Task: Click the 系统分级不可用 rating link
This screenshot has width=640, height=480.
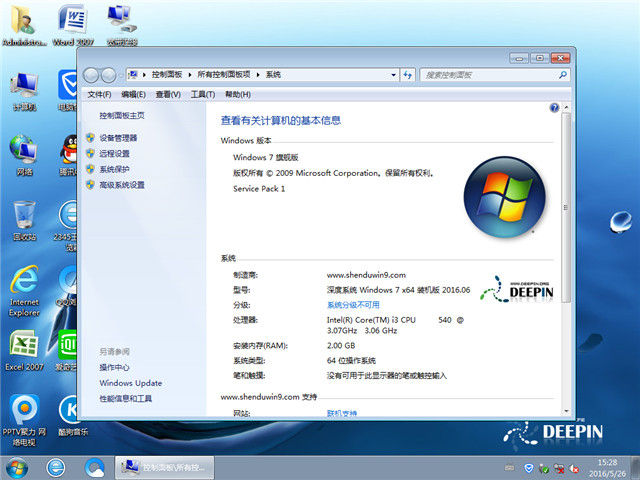Action: point(353,305)
